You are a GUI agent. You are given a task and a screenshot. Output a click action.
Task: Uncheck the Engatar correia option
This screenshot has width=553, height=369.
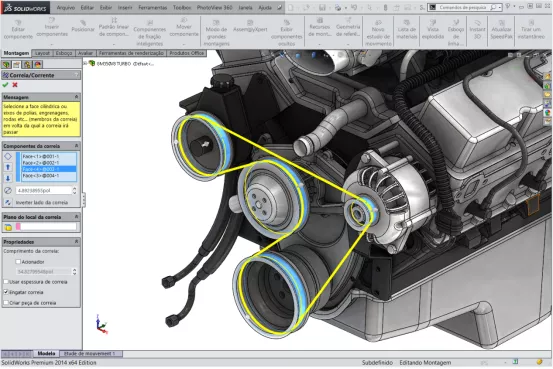coord(6,292)
